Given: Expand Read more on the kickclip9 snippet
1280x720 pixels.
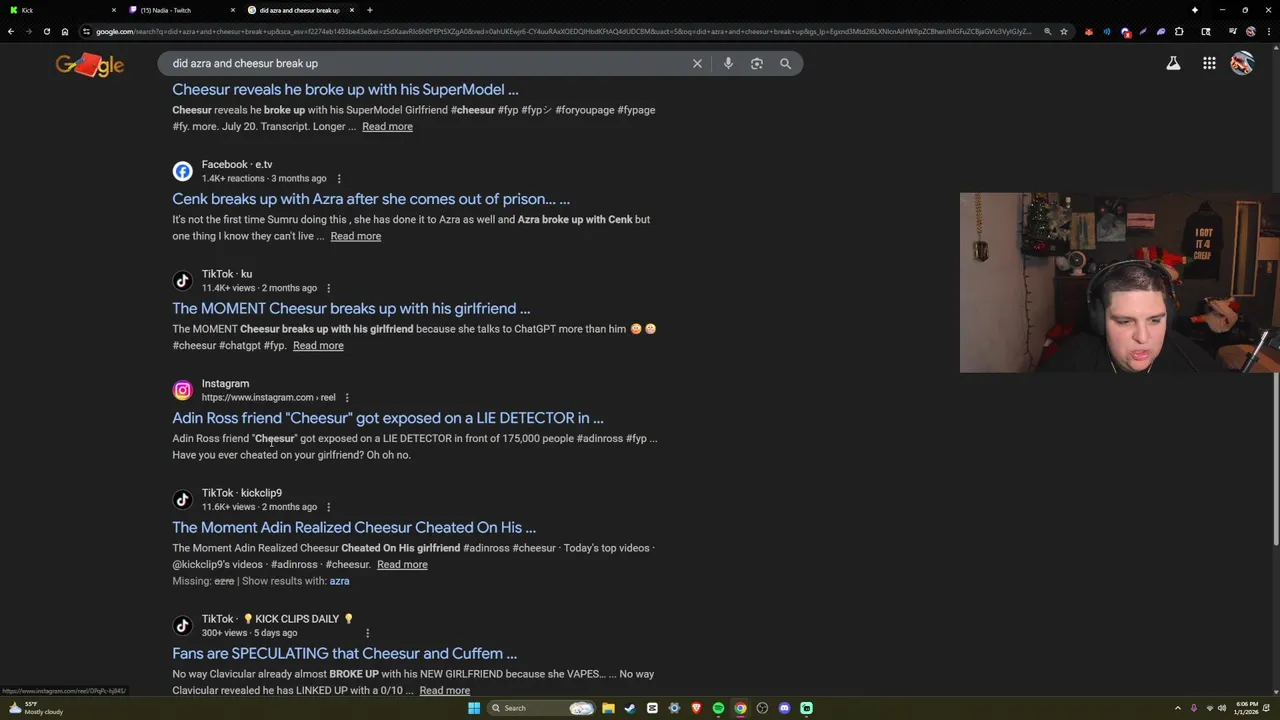Looking at the screenshot, I should 402,564.
